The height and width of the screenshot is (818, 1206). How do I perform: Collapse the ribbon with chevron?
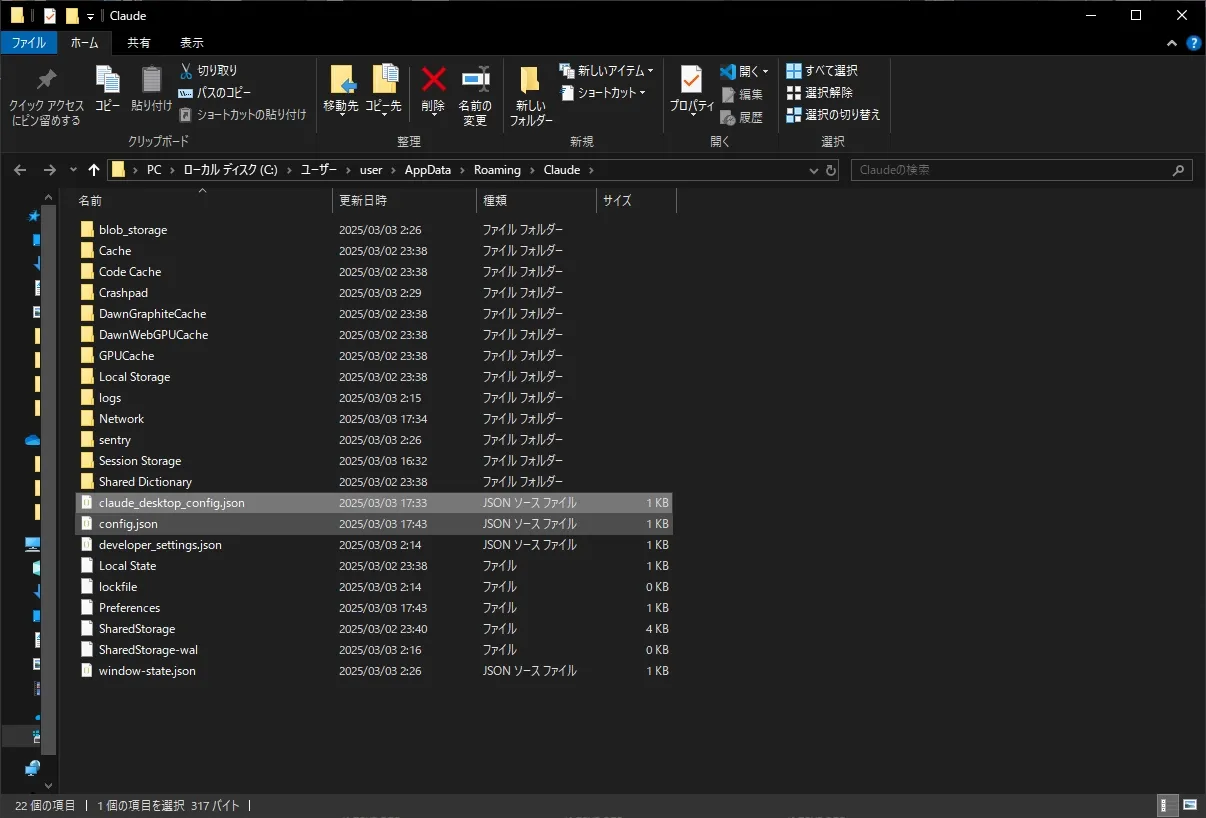pyautogui.click(x=1173, y=43)
